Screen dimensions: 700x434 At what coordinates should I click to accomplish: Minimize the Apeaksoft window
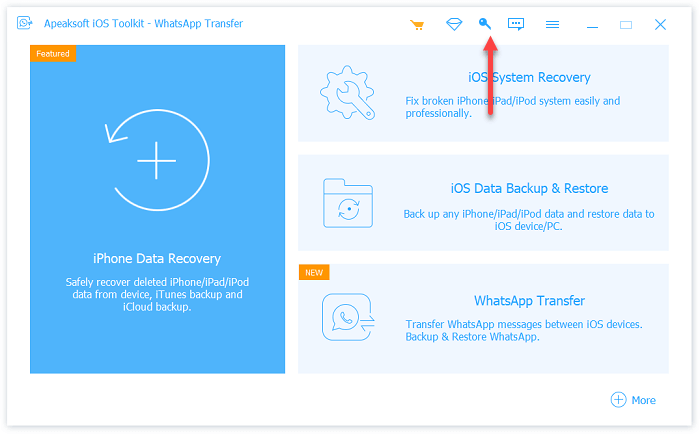click(x=592, y=25)
